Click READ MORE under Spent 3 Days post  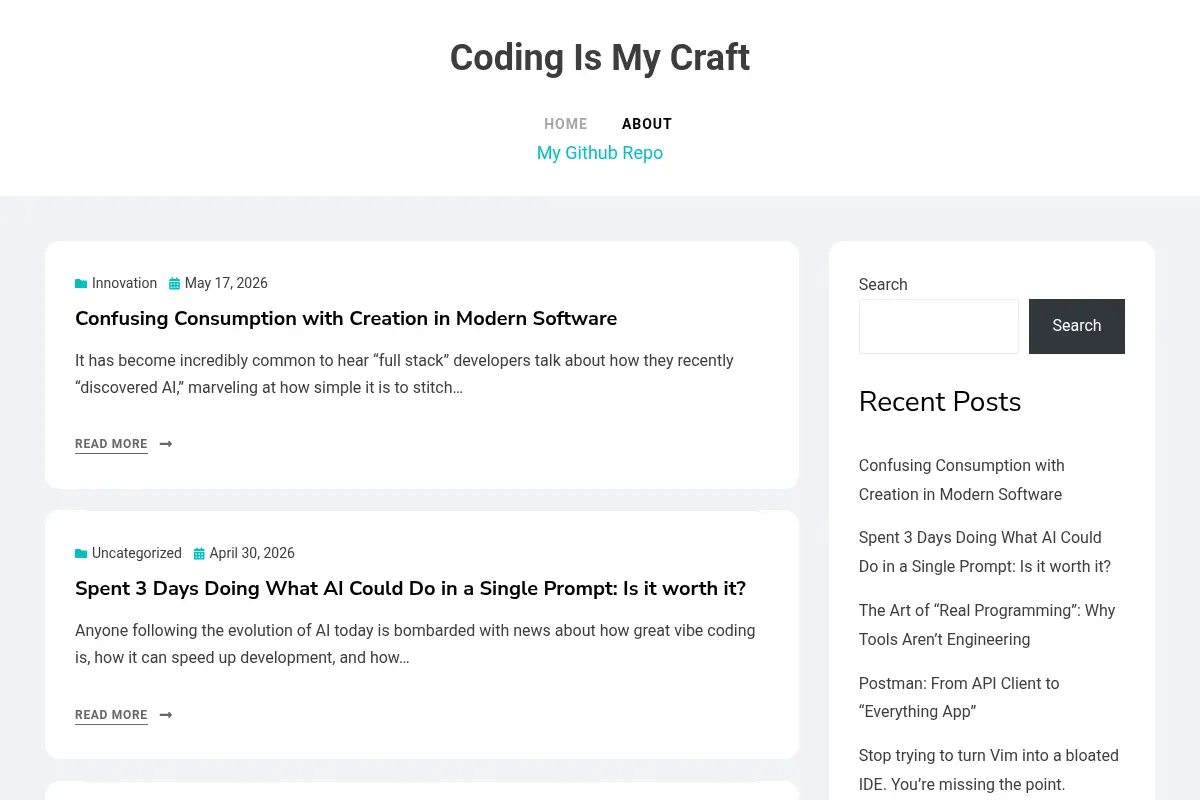coord(111,715)
